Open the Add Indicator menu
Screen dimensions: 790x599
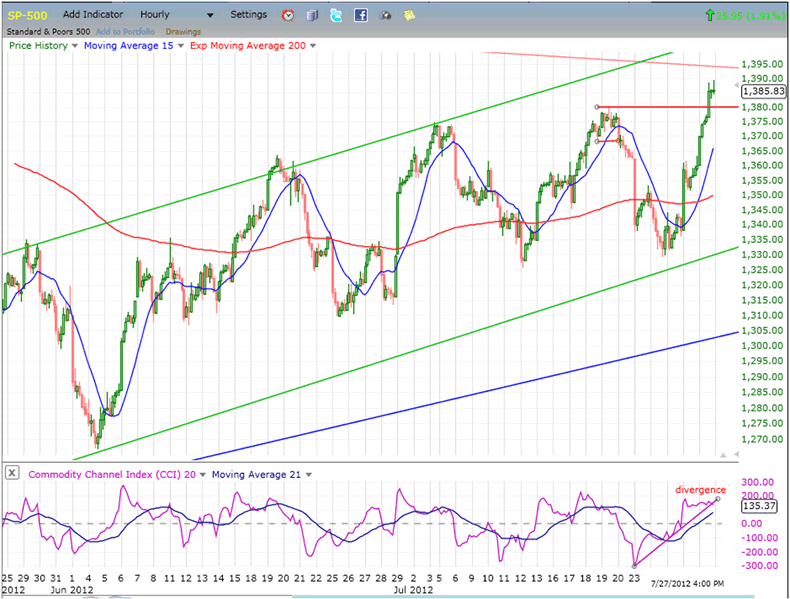(92, 15)
